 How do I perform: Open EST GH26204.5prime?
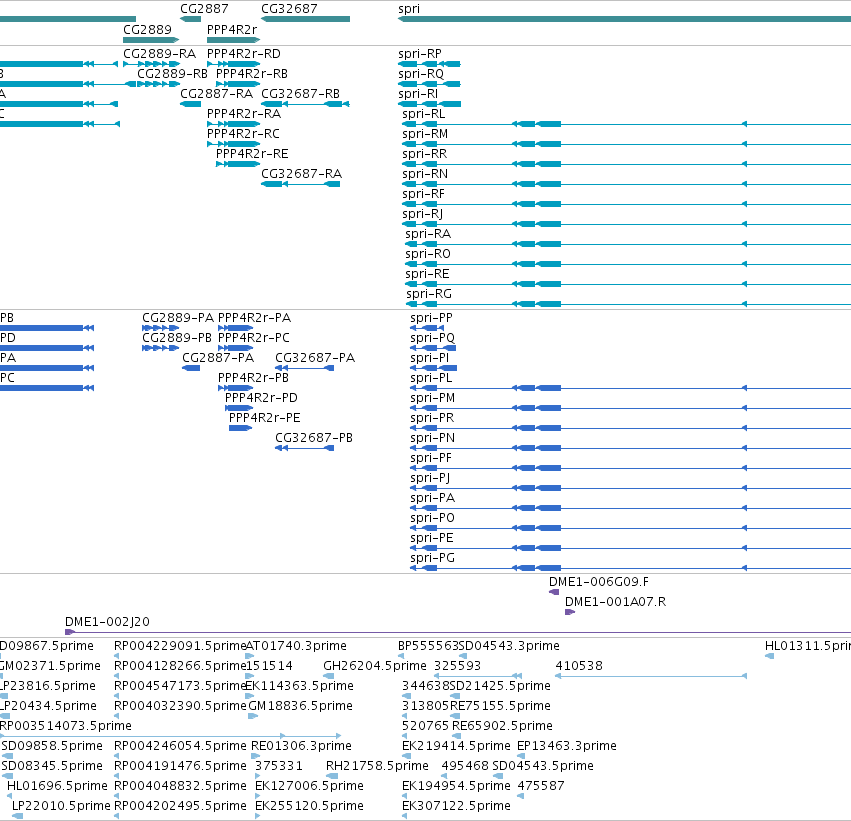coord(374,666)
